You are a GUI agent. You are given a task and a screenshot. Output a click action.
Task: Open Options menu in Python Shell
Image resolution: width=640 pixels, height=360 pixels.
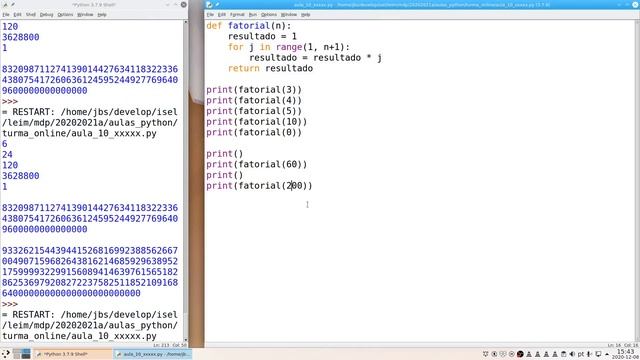click(x=65, y=14)
